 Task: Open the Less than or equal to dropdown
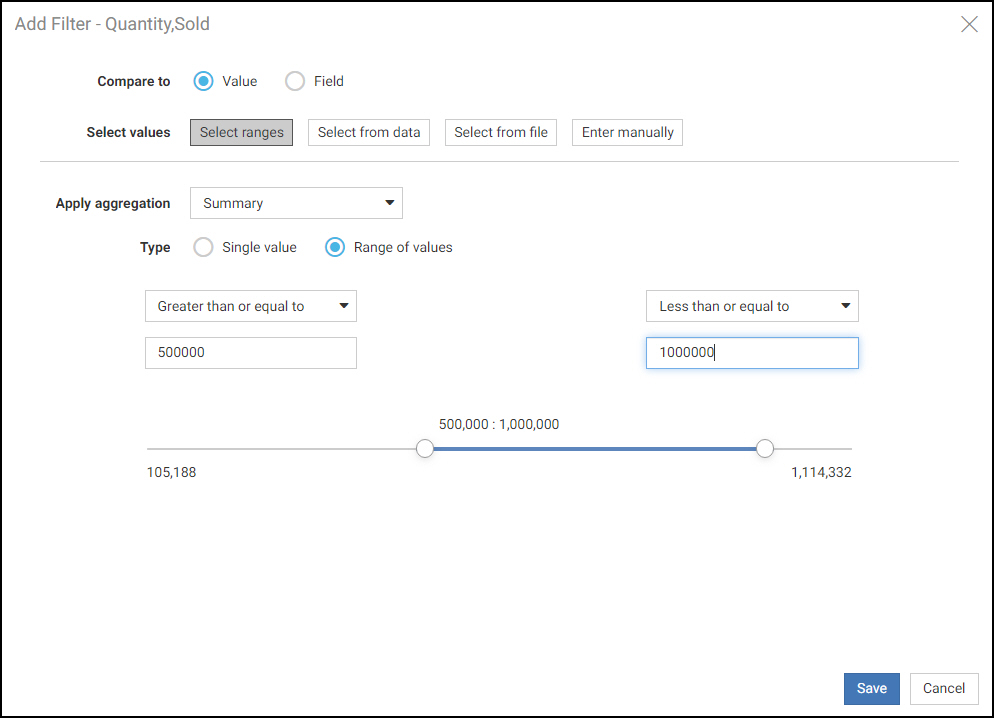pyautogui.click(x=751, y=306)
